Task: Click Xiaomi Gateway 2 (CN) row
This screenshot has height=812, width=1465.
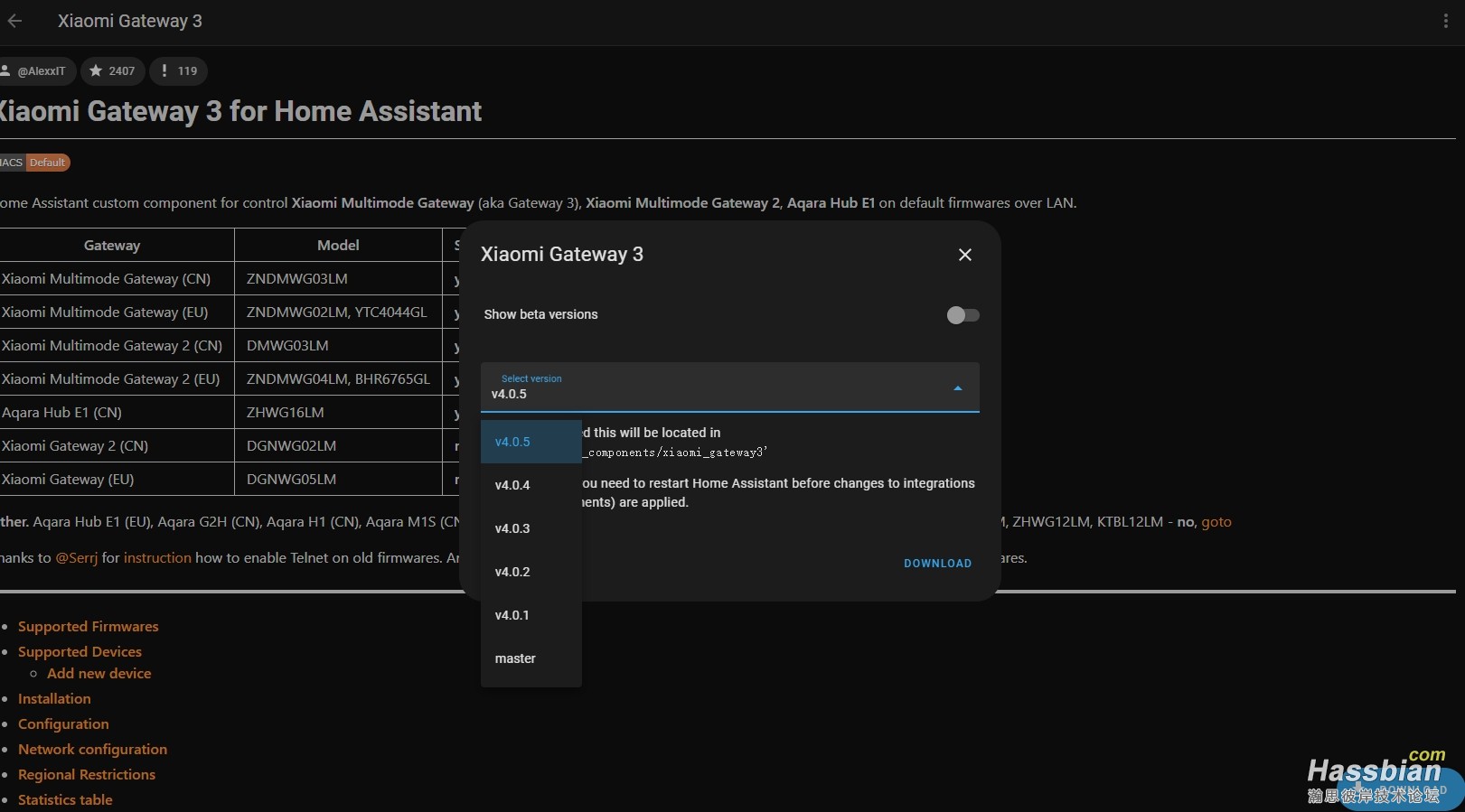Action: [117, 445]
